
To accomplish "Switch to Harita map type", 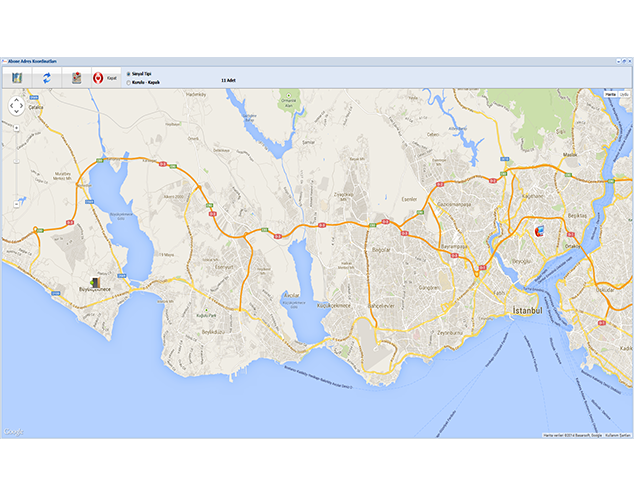I will 611,94.
